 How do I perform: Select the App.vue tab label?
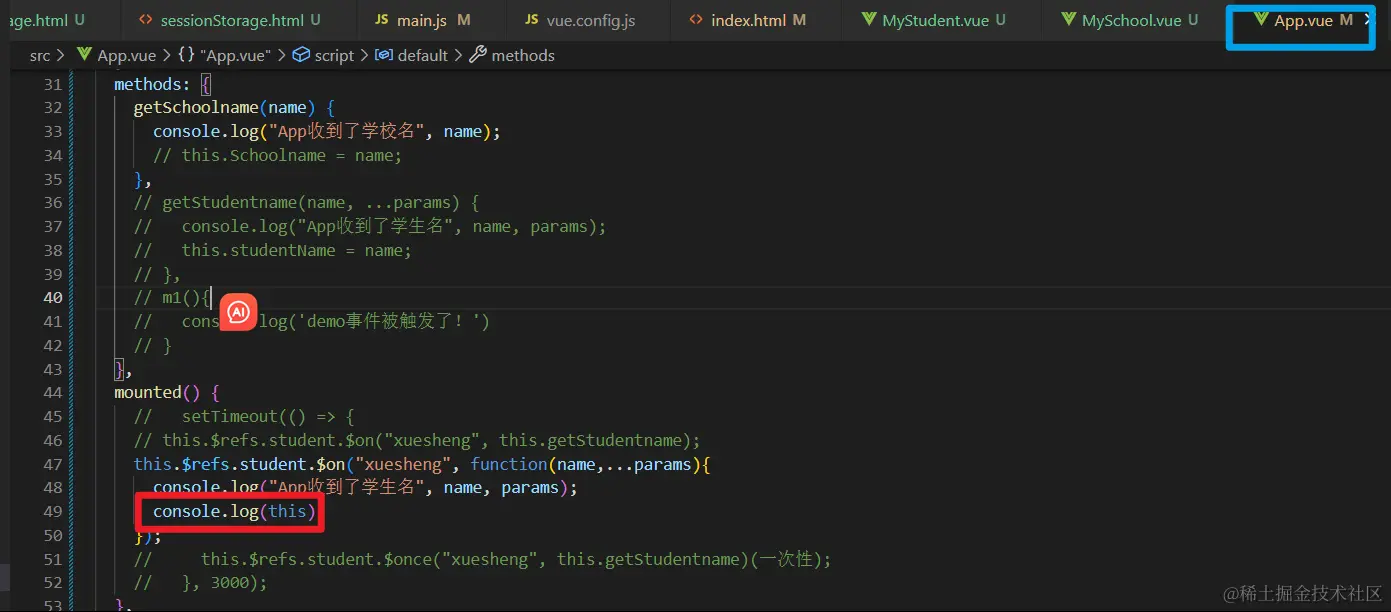[1303, 20]
